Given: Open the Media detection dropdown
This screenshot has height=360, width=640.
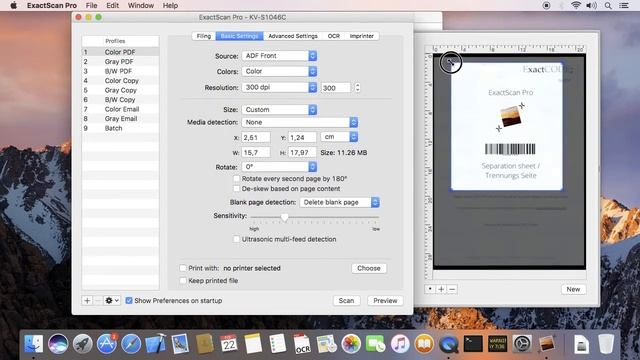Looking at the screenshot, I should 300,122.
